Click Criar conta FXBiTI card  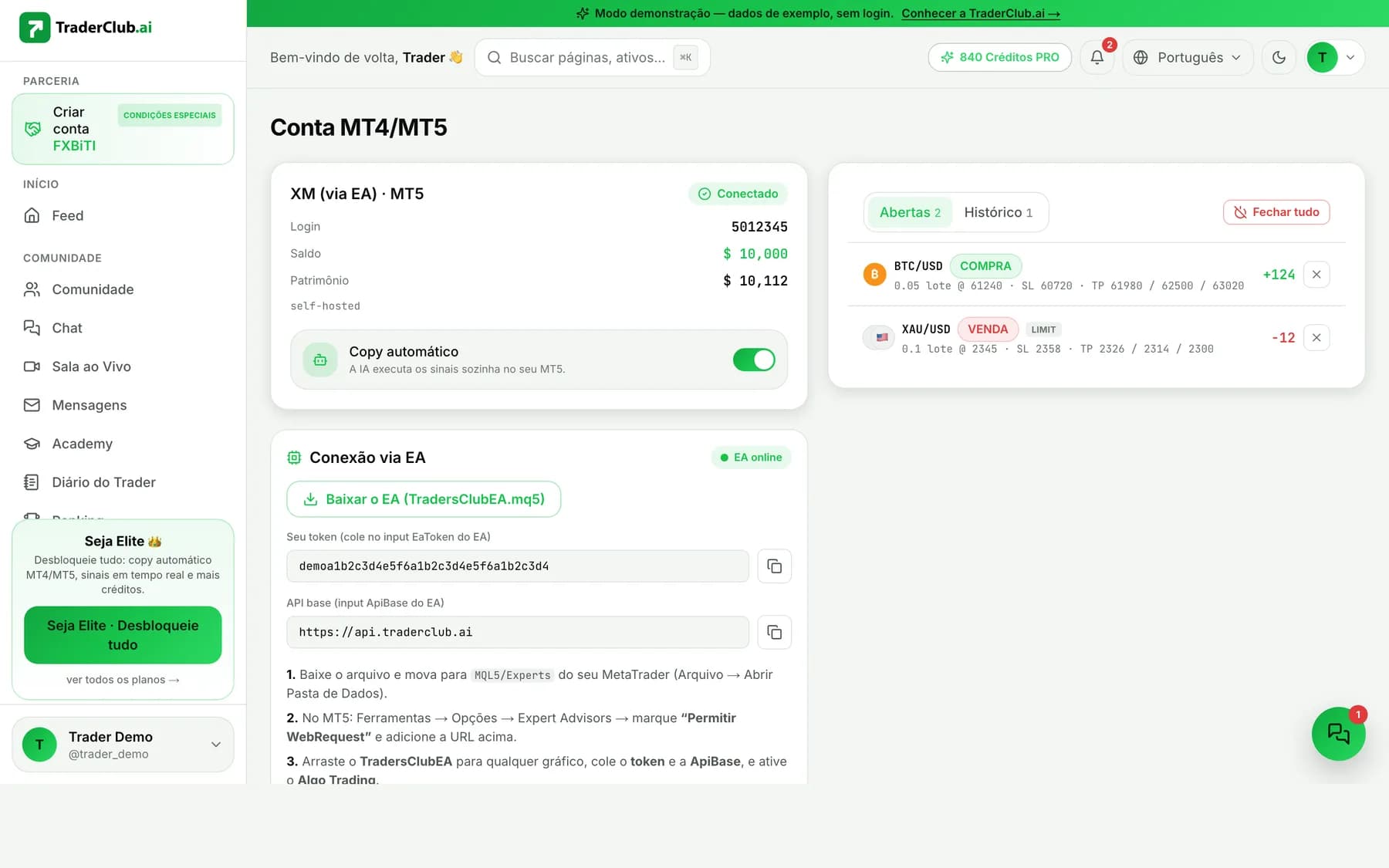(123, 129)
